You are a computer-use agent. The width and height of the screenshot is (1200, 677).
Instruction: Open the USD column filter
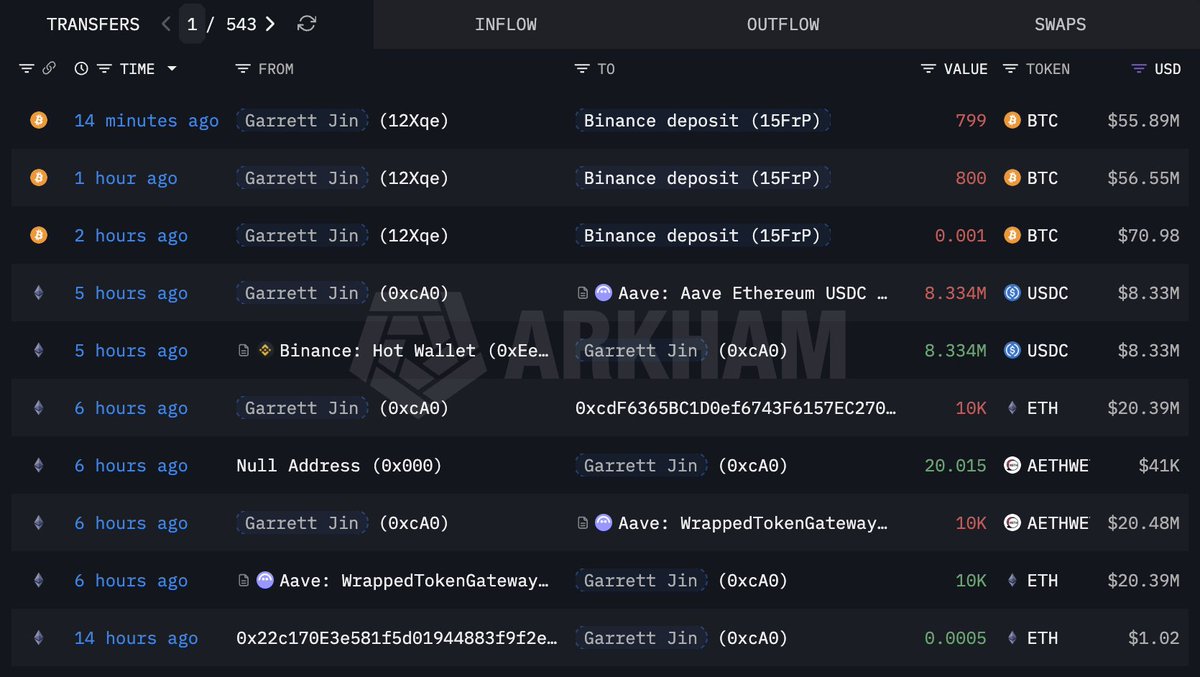[x=1138, y=69]
